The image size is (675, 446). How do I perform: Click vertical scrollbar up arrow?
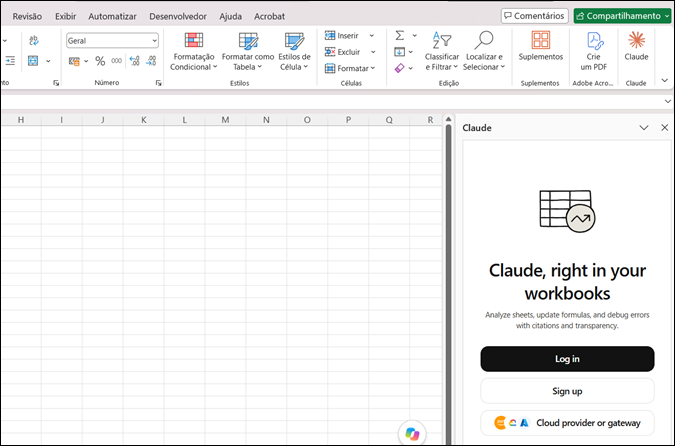(448, 119)
